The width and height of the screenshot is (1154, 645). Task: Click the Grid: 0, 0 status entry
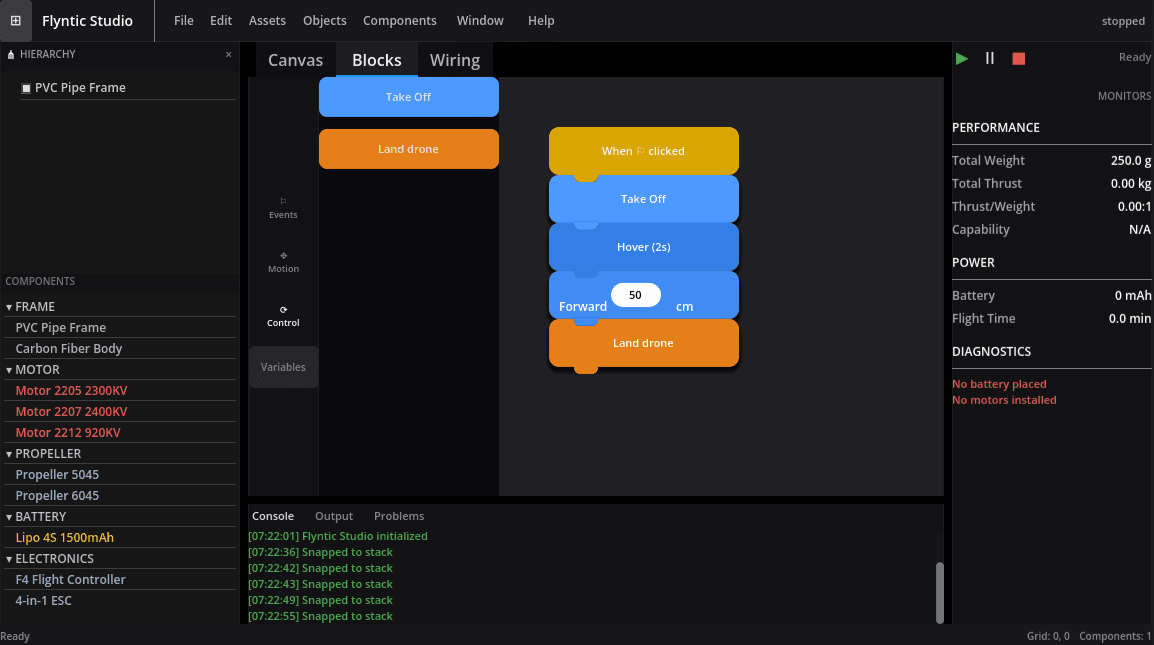[x=1048, y=636]
